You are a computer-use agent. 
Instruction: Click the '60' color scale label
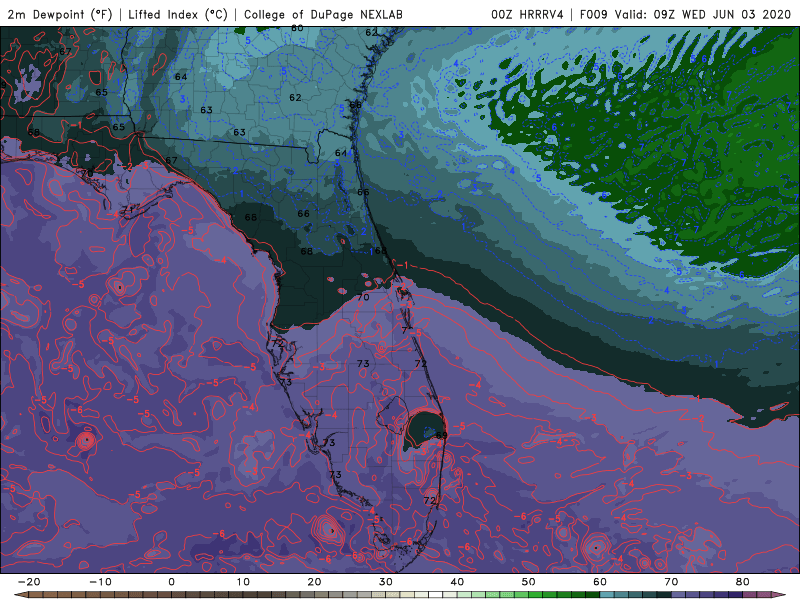click(600, 582)
